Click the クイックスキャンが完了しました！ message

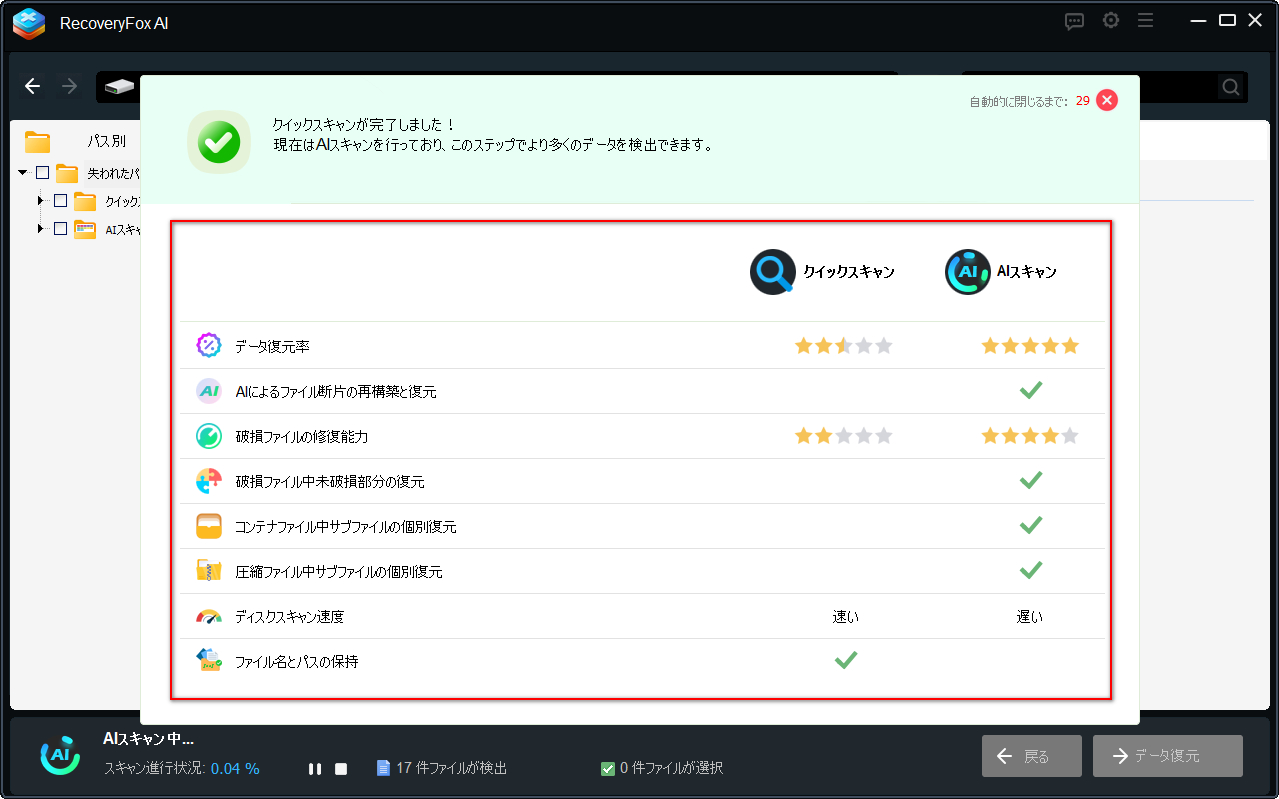(365, 125)
